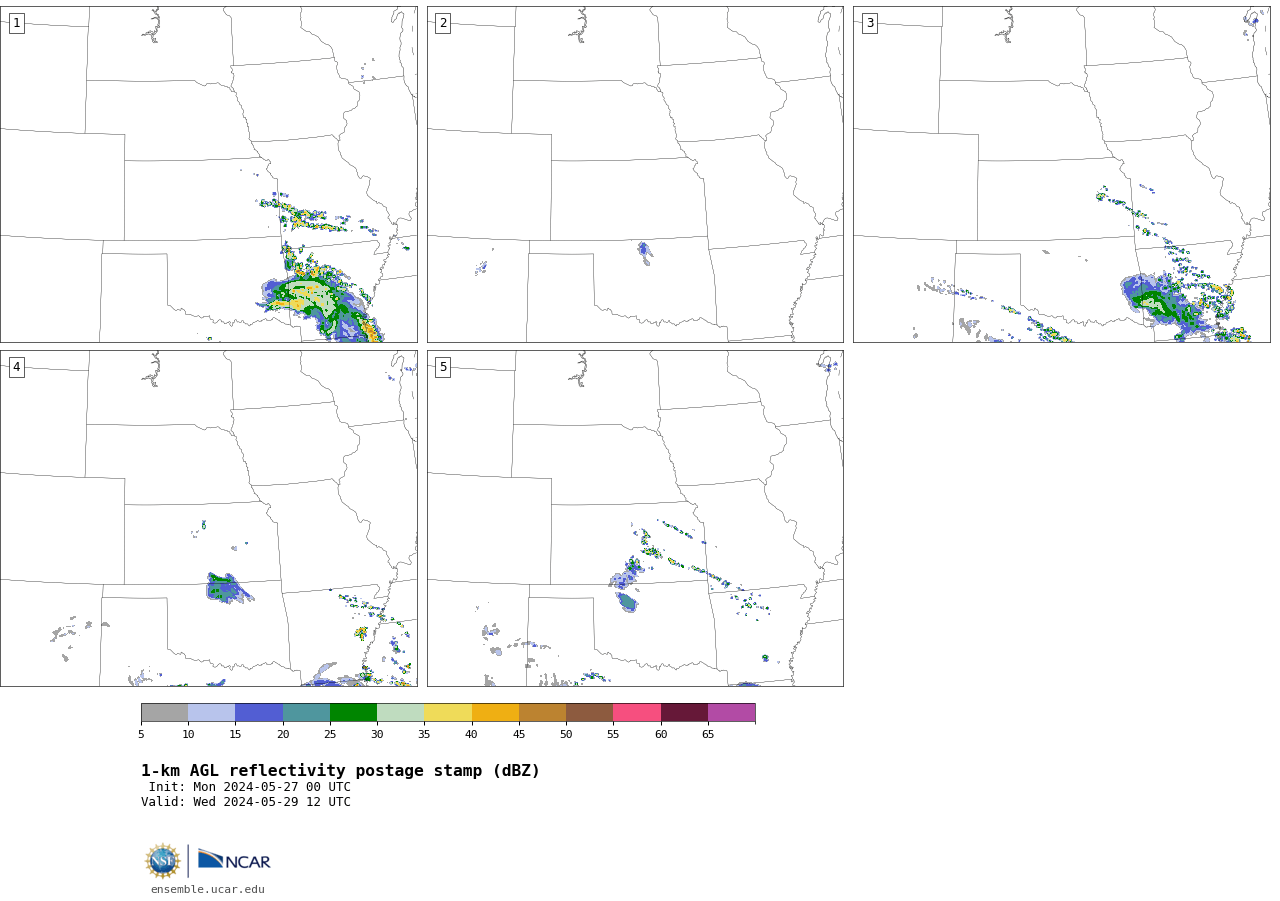Viewport: 1280px width, 901px height.
Task: Click the colorbar tick label 50
Action: (566, 735)
